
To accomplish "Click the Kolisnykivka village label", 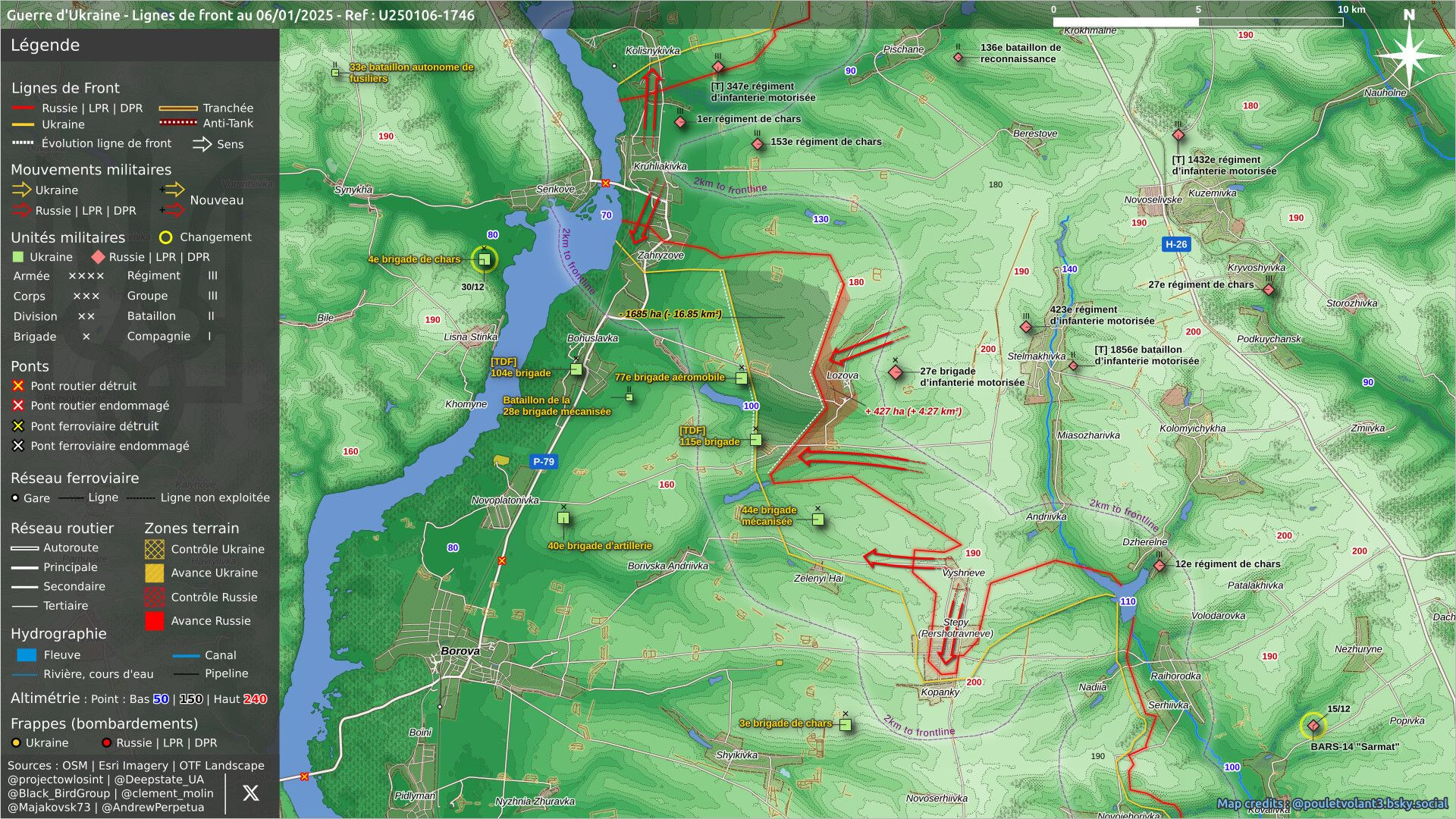I will point(652,51).
